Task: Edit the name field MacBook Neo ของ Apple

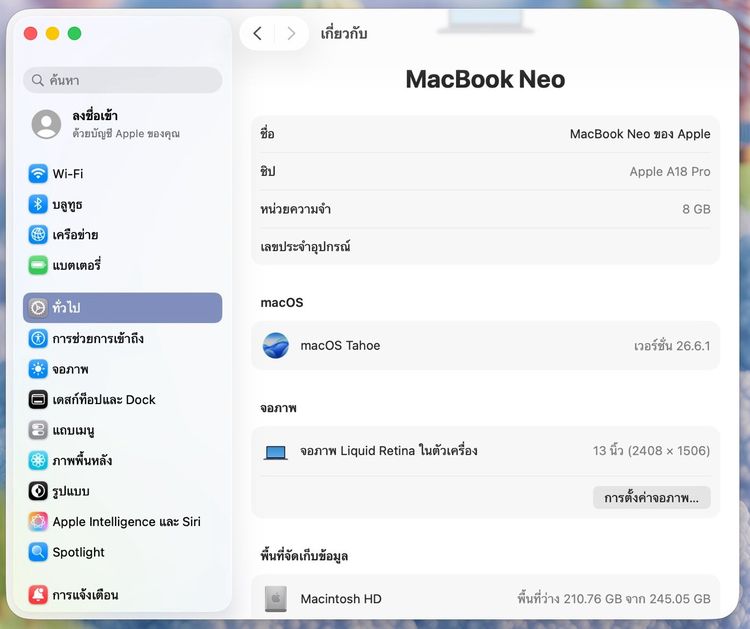Action: pyautogui.click(x=640, y=134)
